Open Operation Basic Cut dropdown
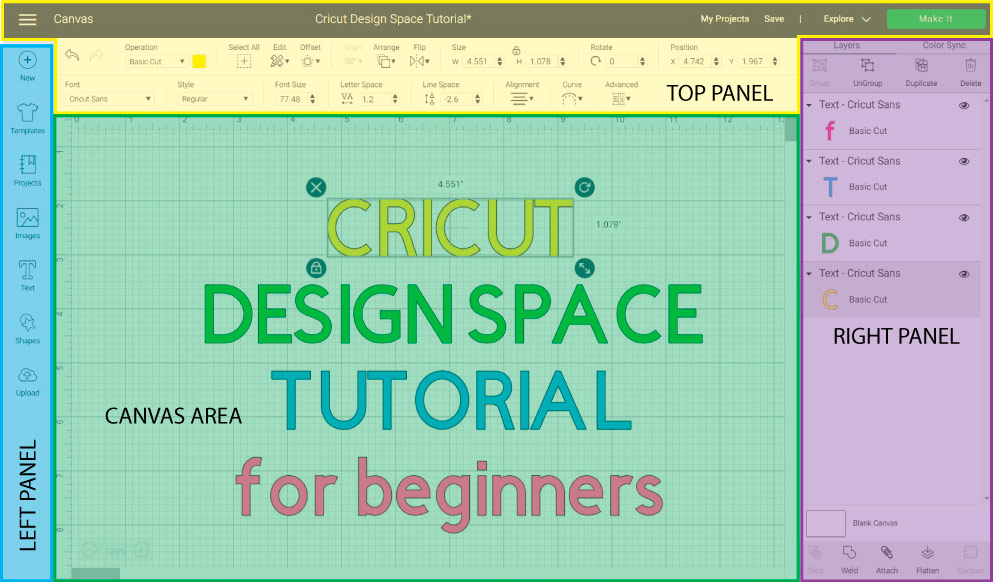This screenshot has height=582, width=993. point(156,61)
